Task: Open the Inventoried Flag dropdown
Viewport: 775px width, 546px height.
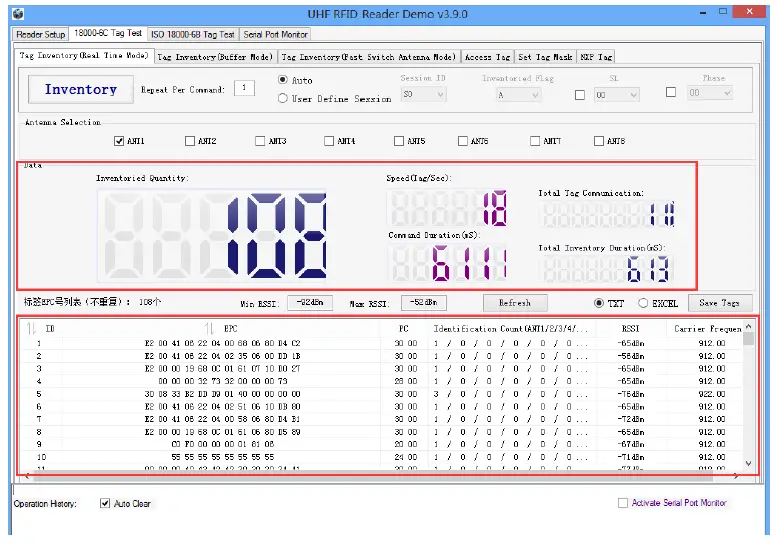Action: coord(518,94)
